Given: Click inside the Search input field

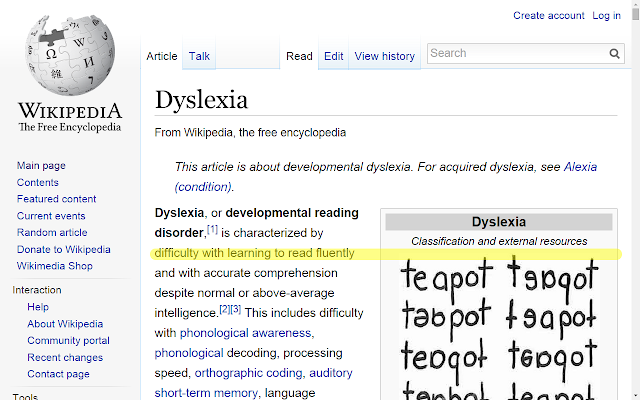Looking at the screenshot, I should click(x=518, y=53).
